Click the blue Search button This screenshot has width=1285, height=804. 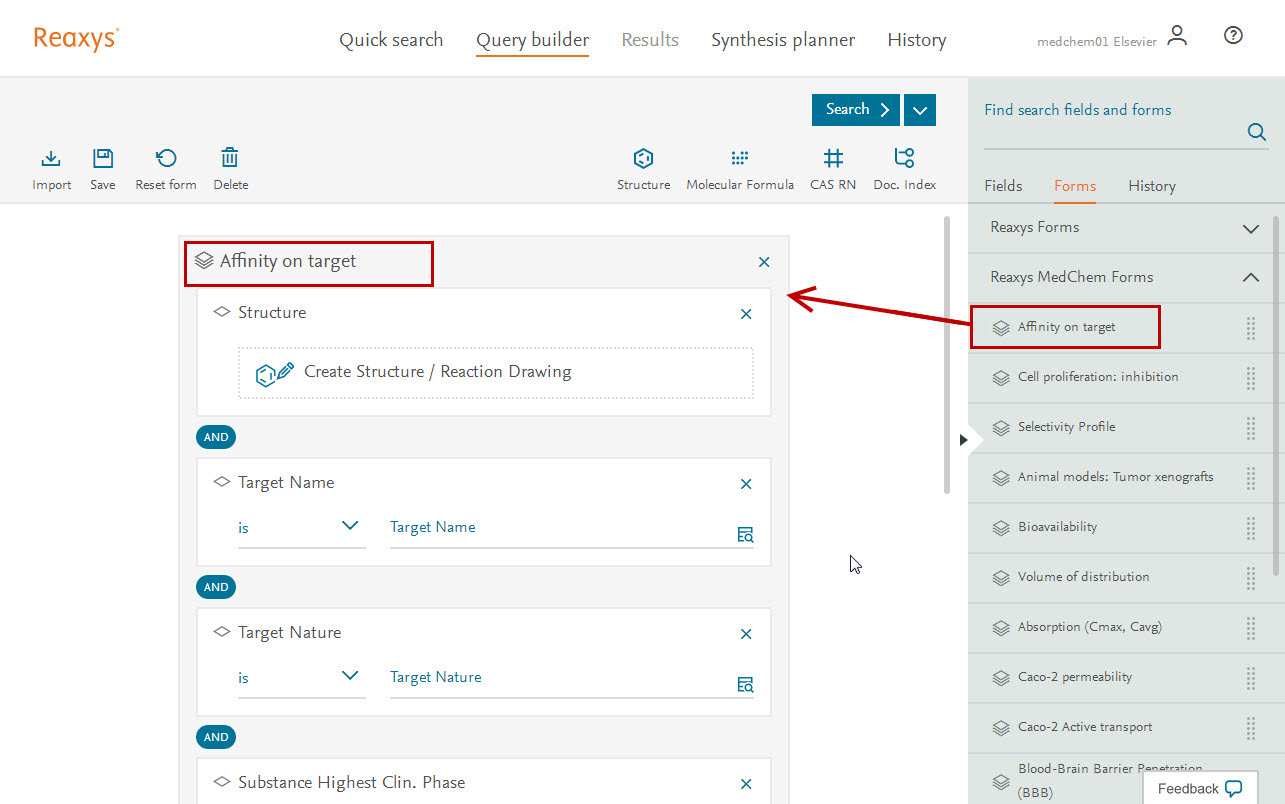pyautogui.click(x=856, y=110)
